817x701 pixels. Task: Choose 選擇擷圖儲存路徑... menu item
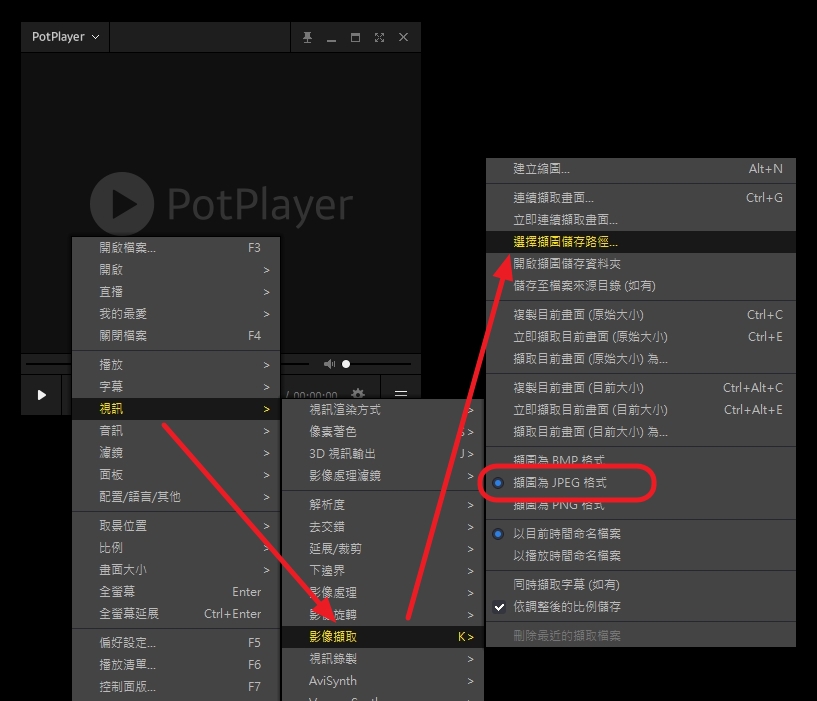tap(565, 242)
